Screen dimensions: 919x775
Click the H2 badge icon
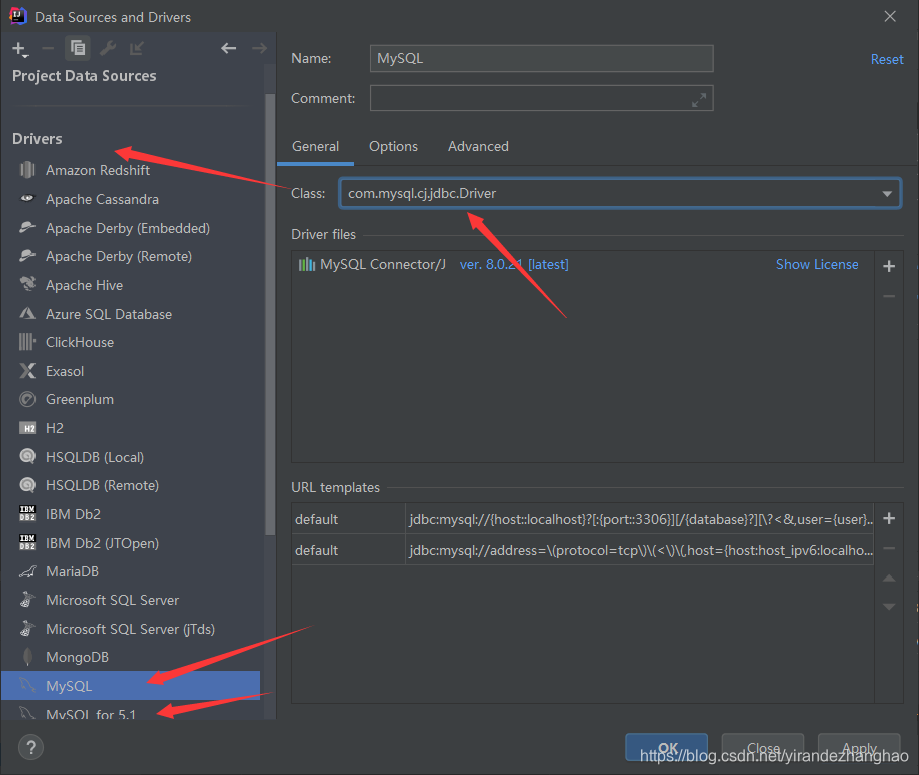click(x=28, y=429)
